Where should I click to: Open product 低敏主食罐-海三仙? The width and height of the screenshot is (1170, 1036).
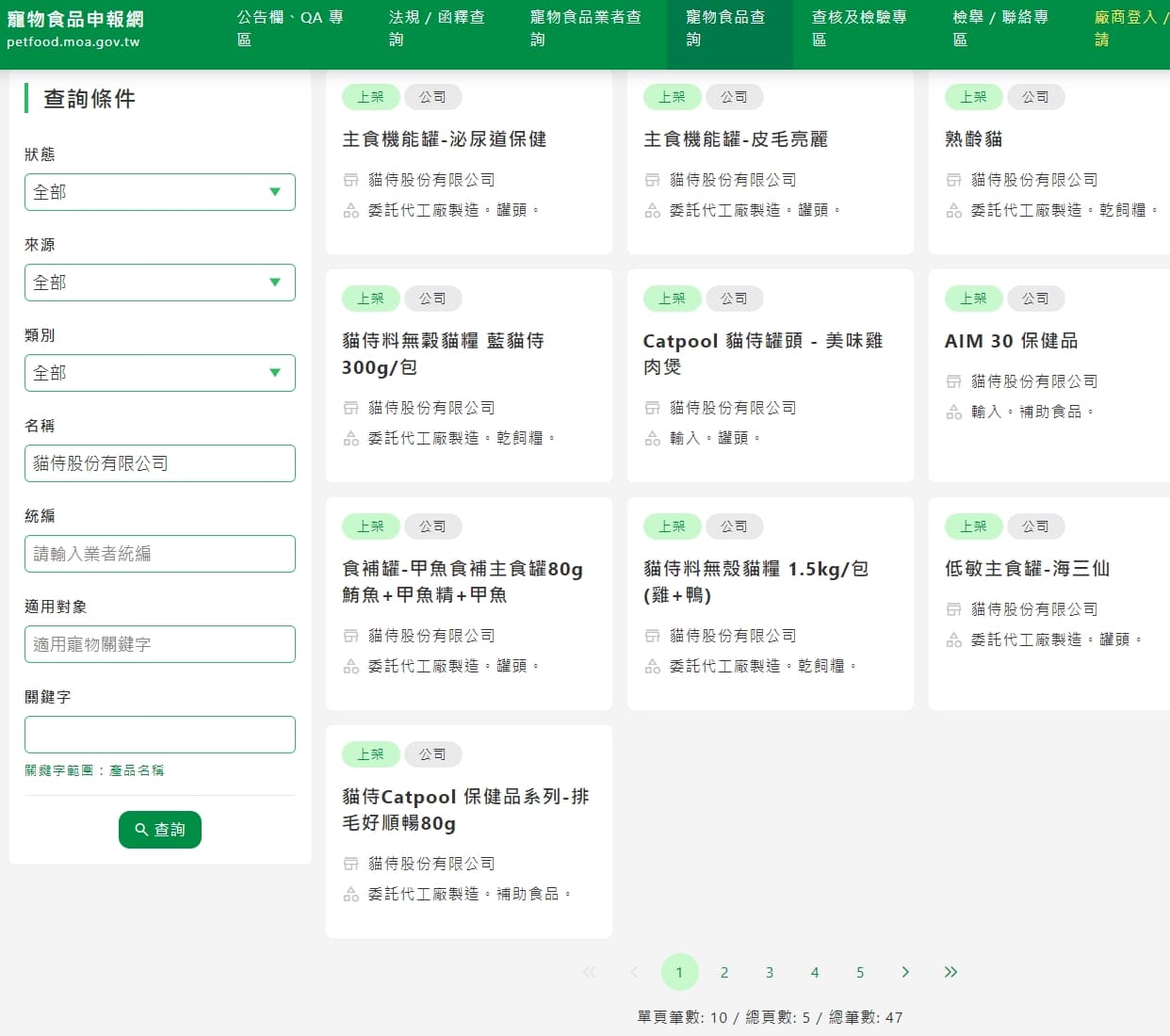tap(1028, 569)
